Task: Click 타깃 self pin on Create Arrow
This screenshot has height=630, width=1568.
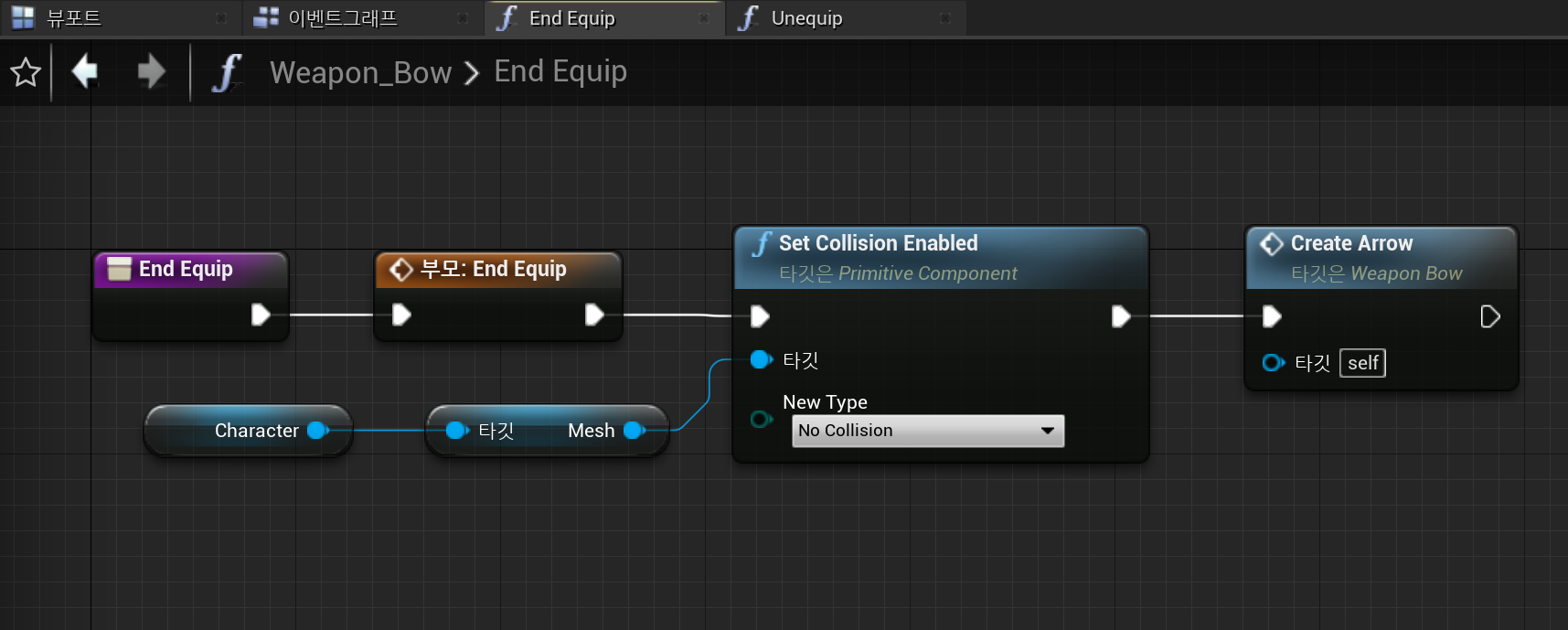Action: 1273,363
